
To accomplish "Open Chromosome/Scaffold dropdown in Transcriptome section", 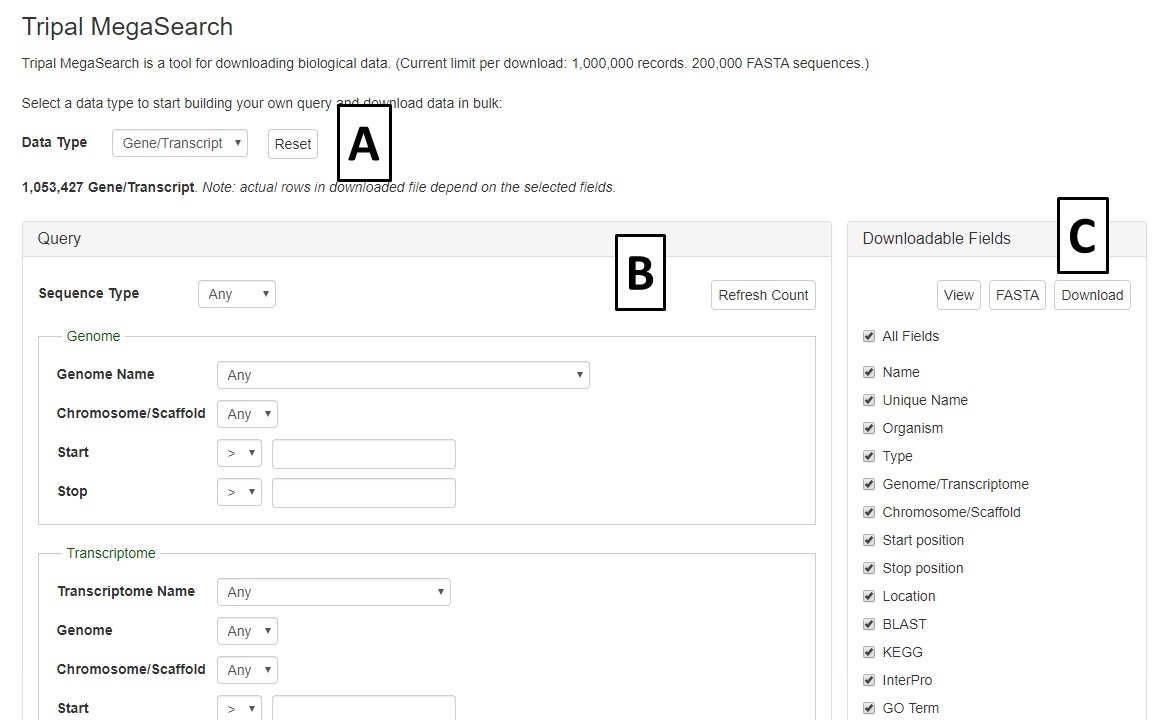I will [247, 669].
